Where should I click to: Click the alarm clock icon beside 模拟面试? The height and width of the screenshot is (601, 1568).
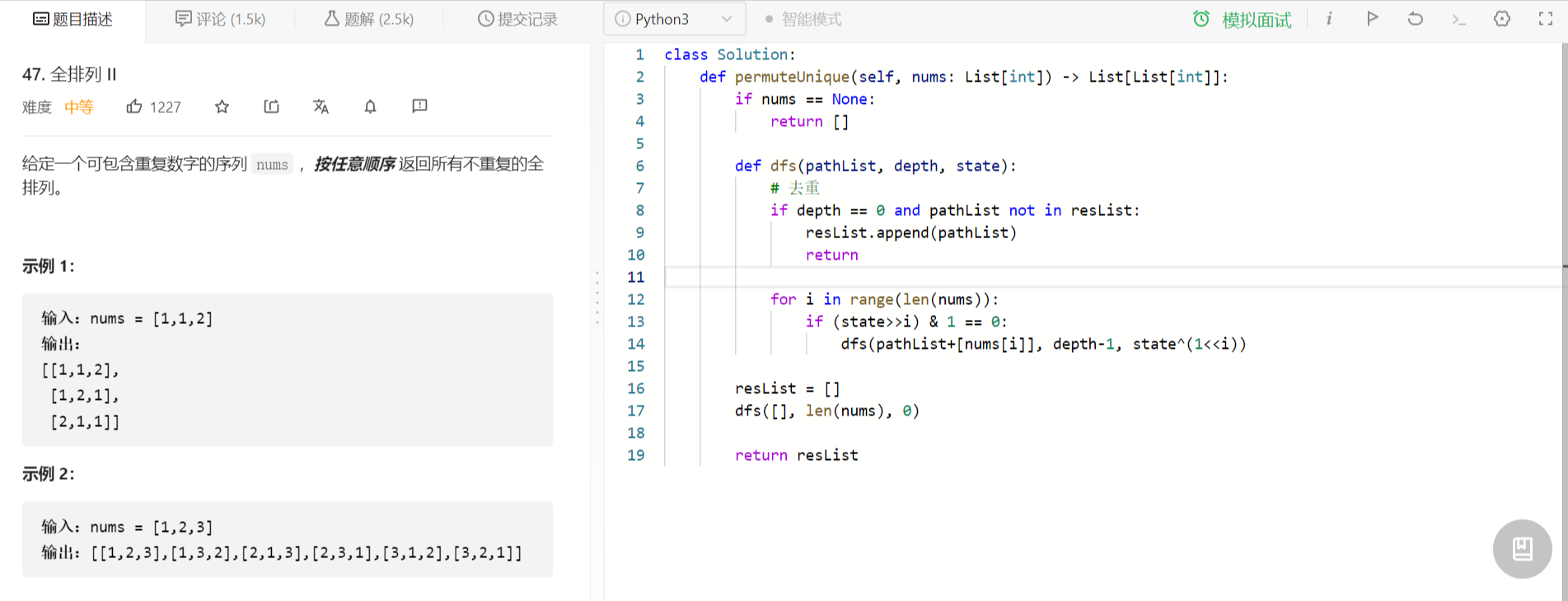point(1201,19)
